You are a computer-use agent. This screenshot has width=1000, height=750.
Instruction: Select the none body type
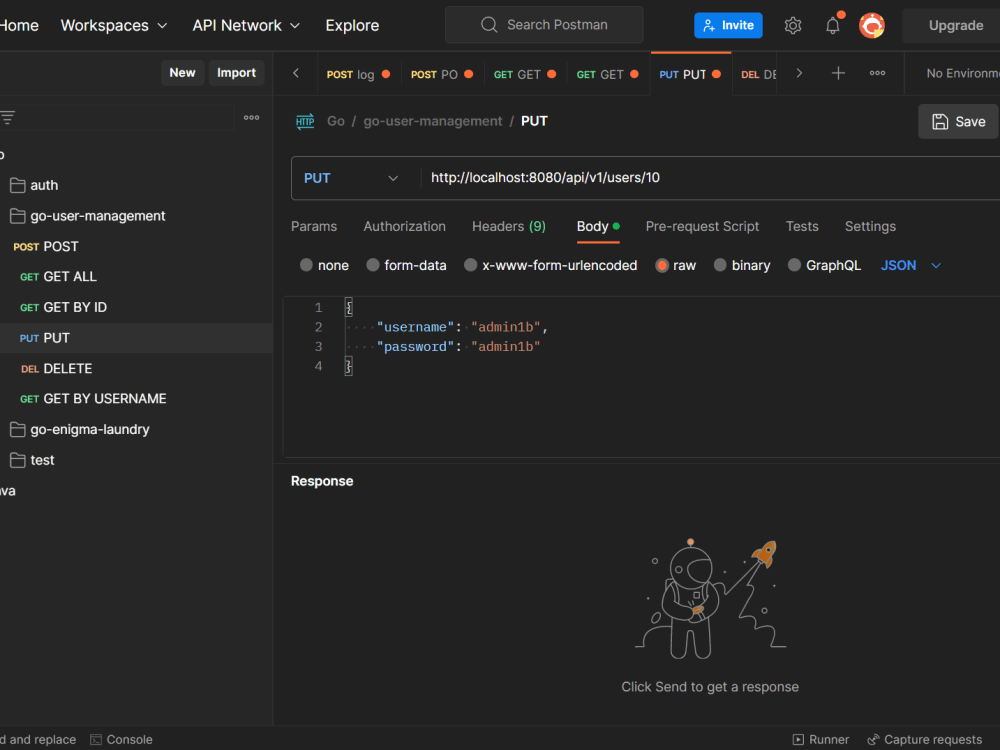click(x=306, y=265)
